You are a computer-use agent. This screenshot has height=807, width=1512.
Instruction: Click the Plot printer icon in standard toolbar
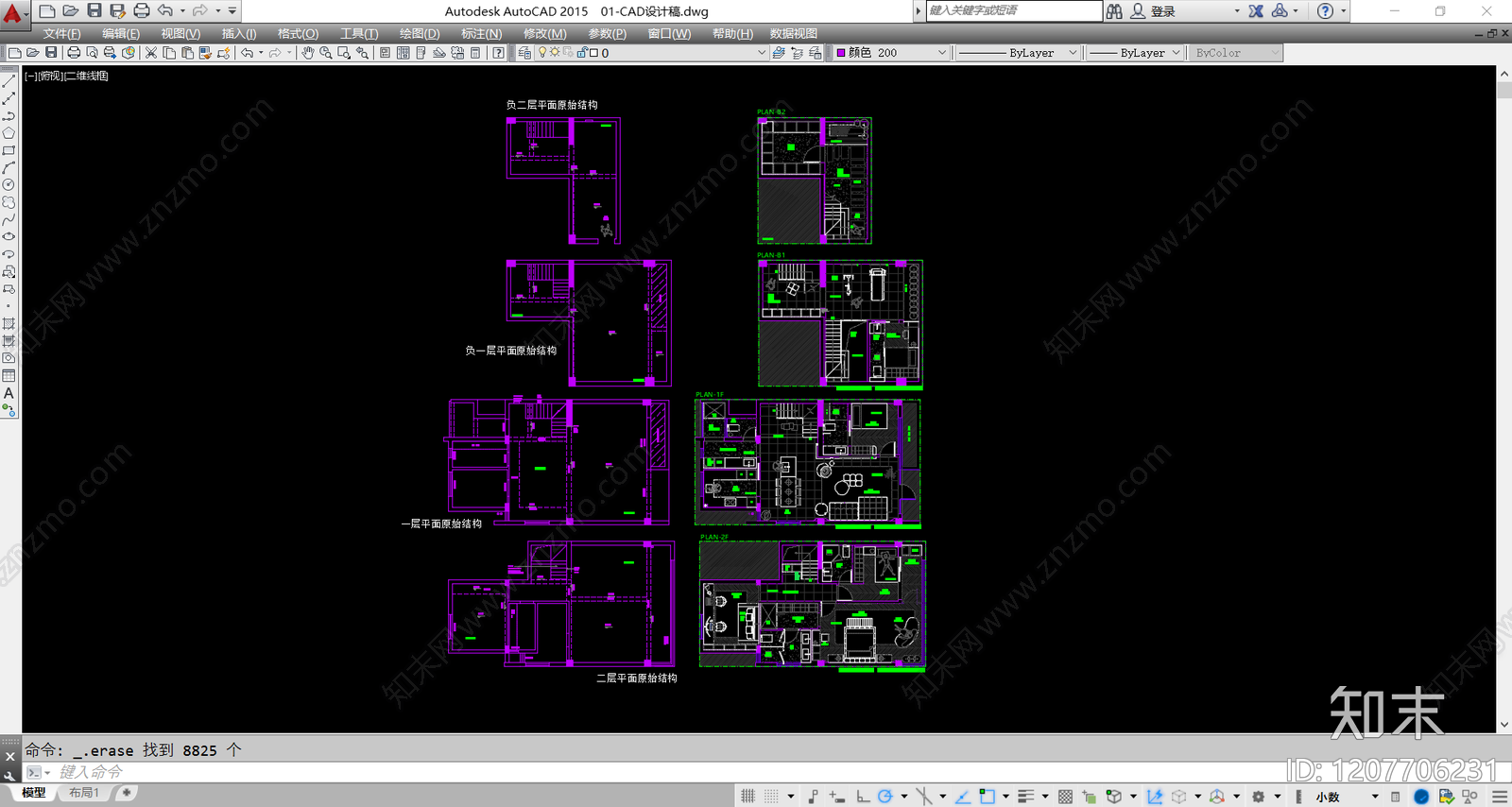click(x=74, y=53)
